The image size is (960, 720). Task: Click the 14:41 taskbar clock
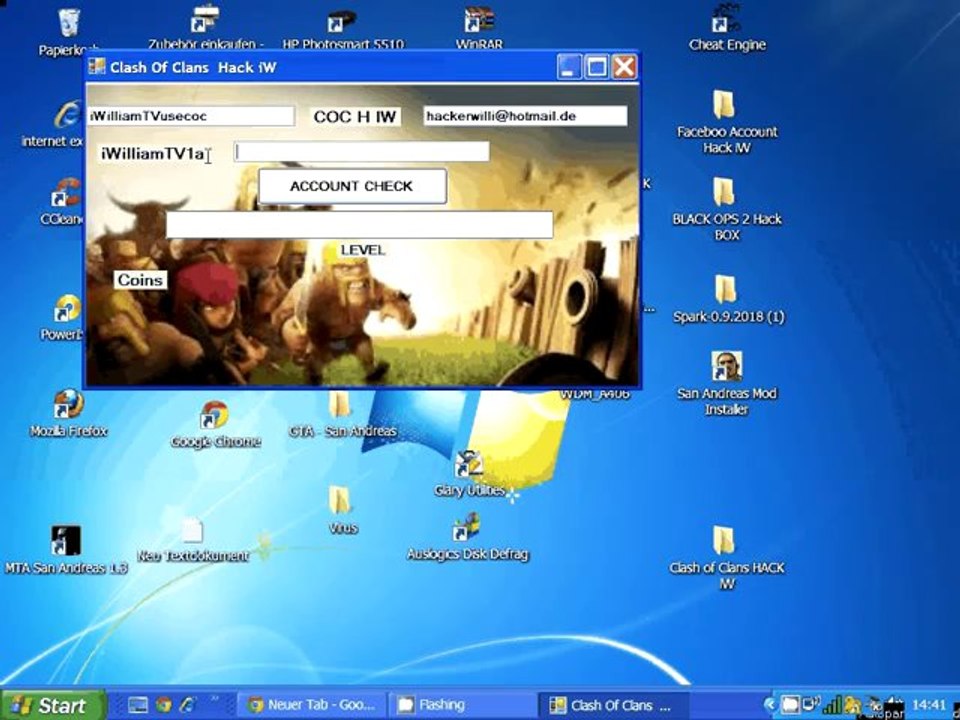coord(929,705)
